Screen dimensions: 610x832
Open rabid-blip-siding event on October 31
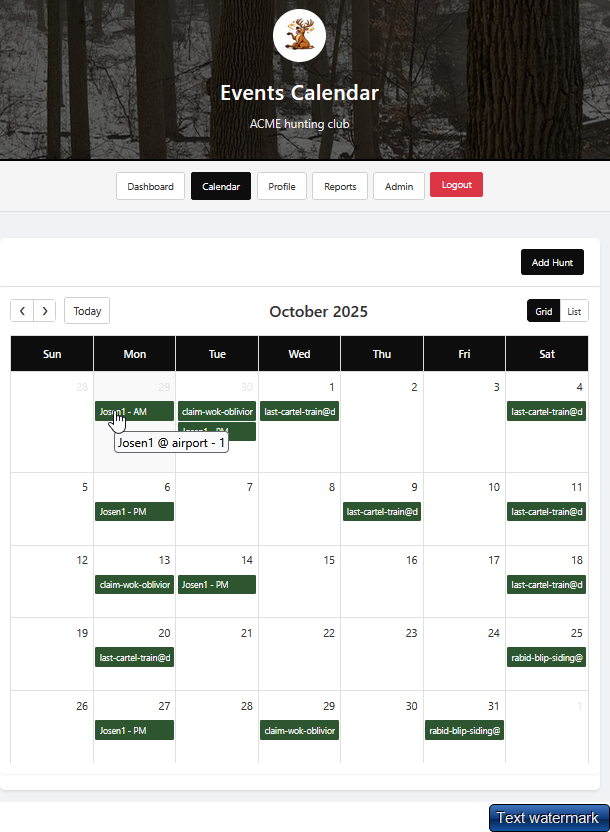pyautogui.click(x=464, y=730)
